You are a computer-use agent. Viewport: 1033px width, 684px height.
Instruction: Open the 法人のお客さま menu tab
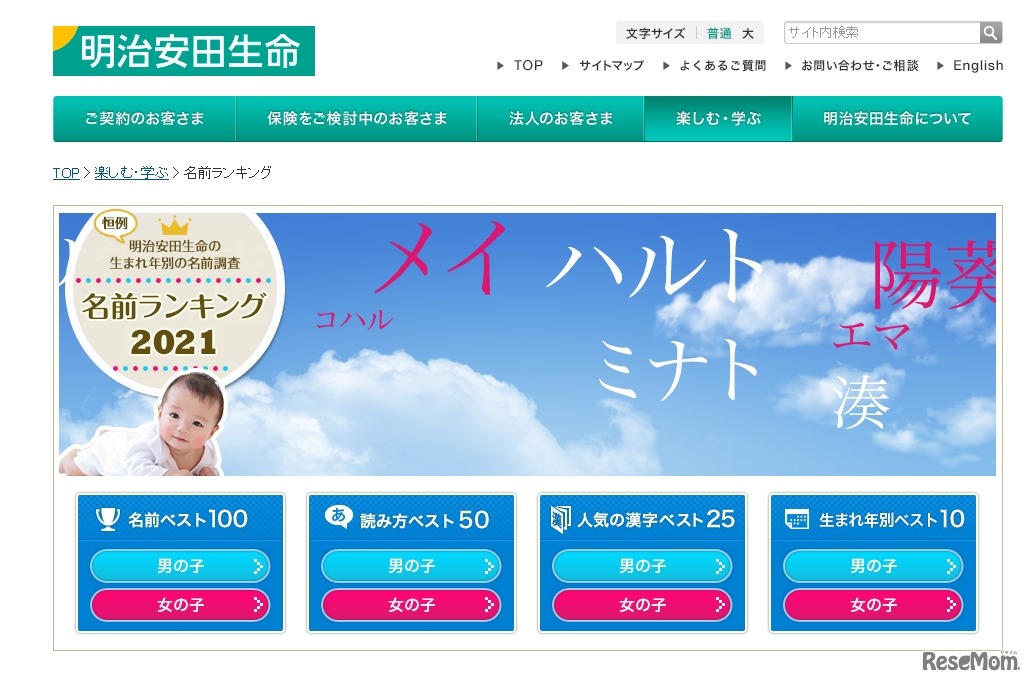(561, 119)
